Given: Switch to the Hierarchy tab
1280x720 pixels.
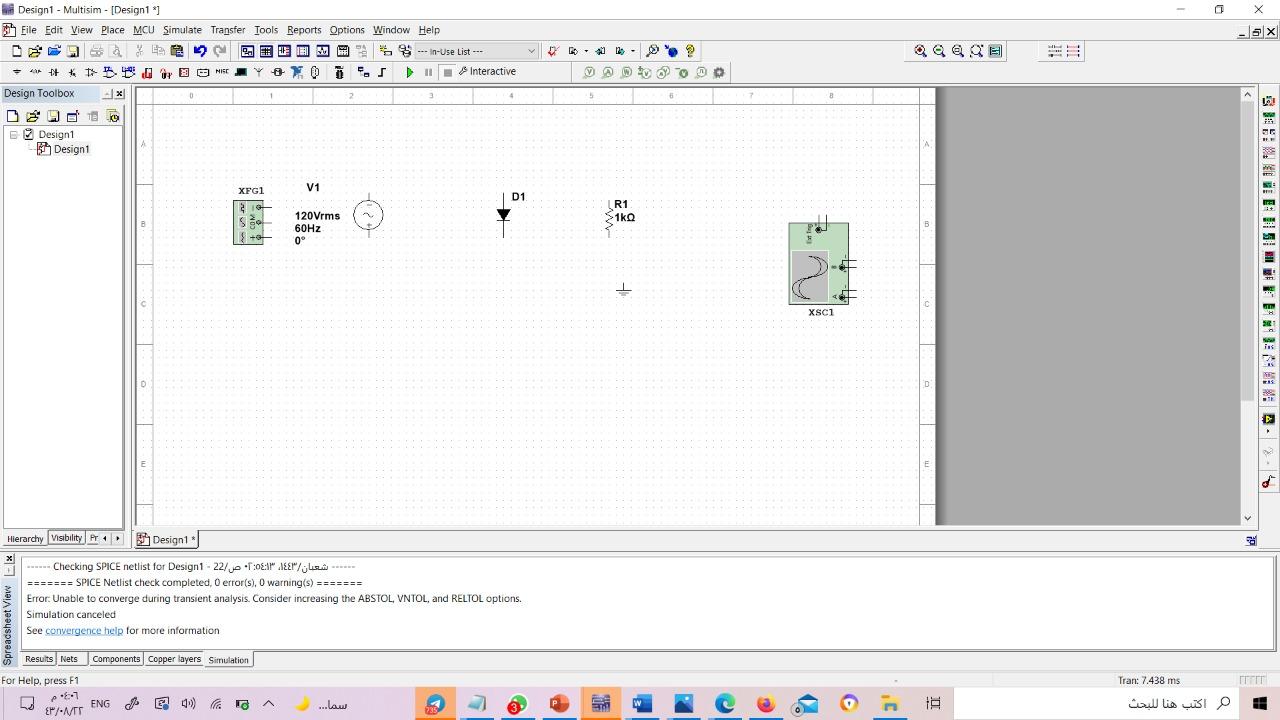Looking at the screenshot, I should 25,538.
